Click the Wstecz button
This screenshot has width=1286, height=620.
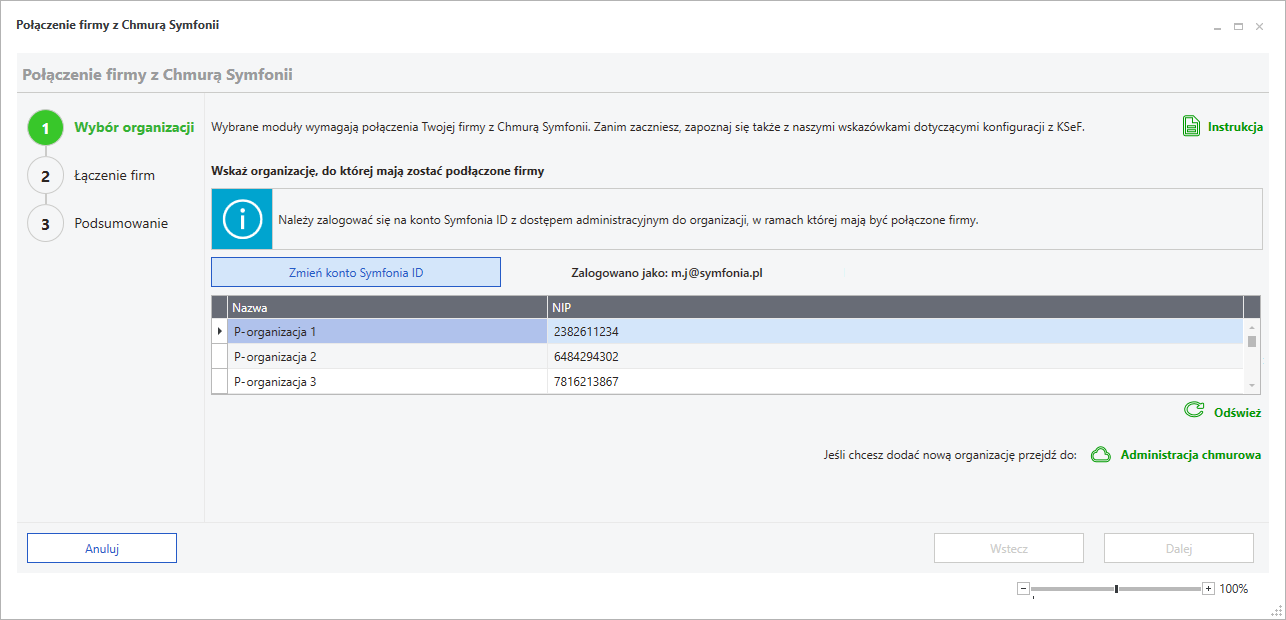[1009, 548]
